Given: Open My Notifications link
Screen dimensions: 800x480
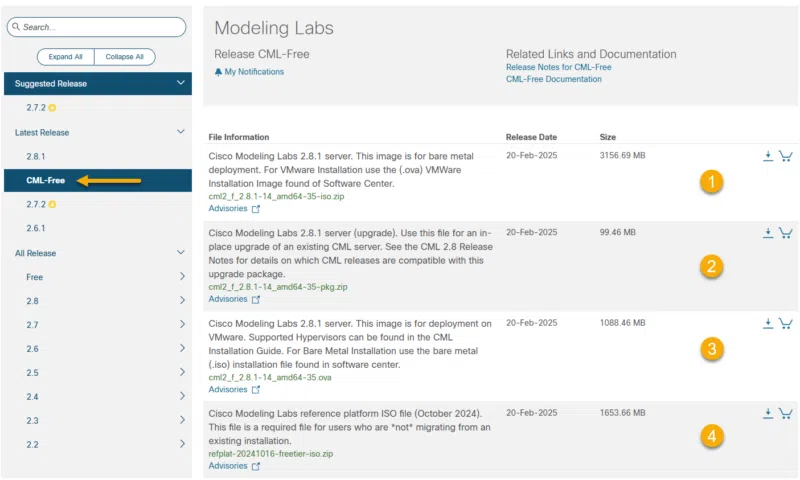Looking at the screenshot, I should 253,72.
